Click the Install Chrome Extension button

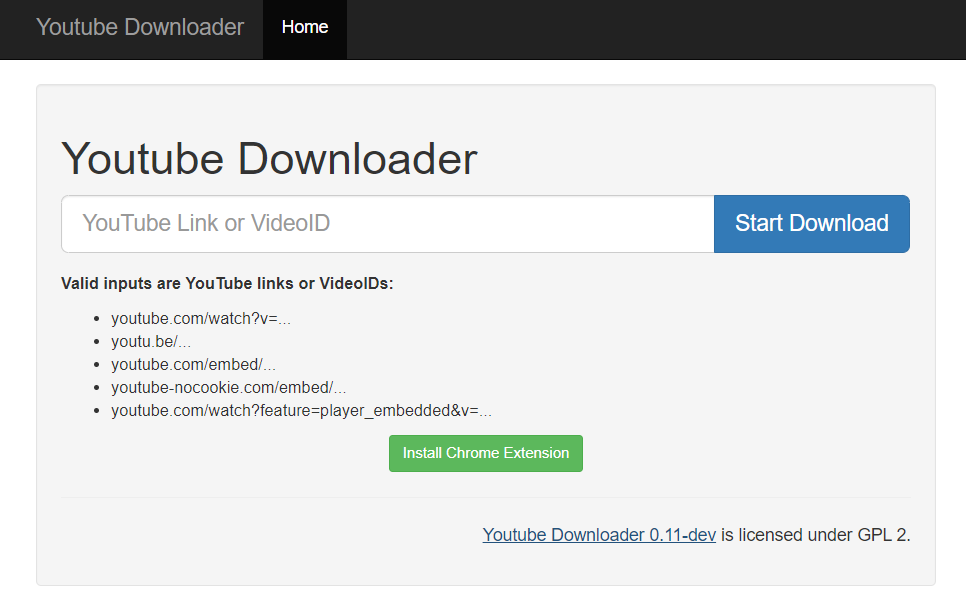pyautogui.click(x=485, y=454)
